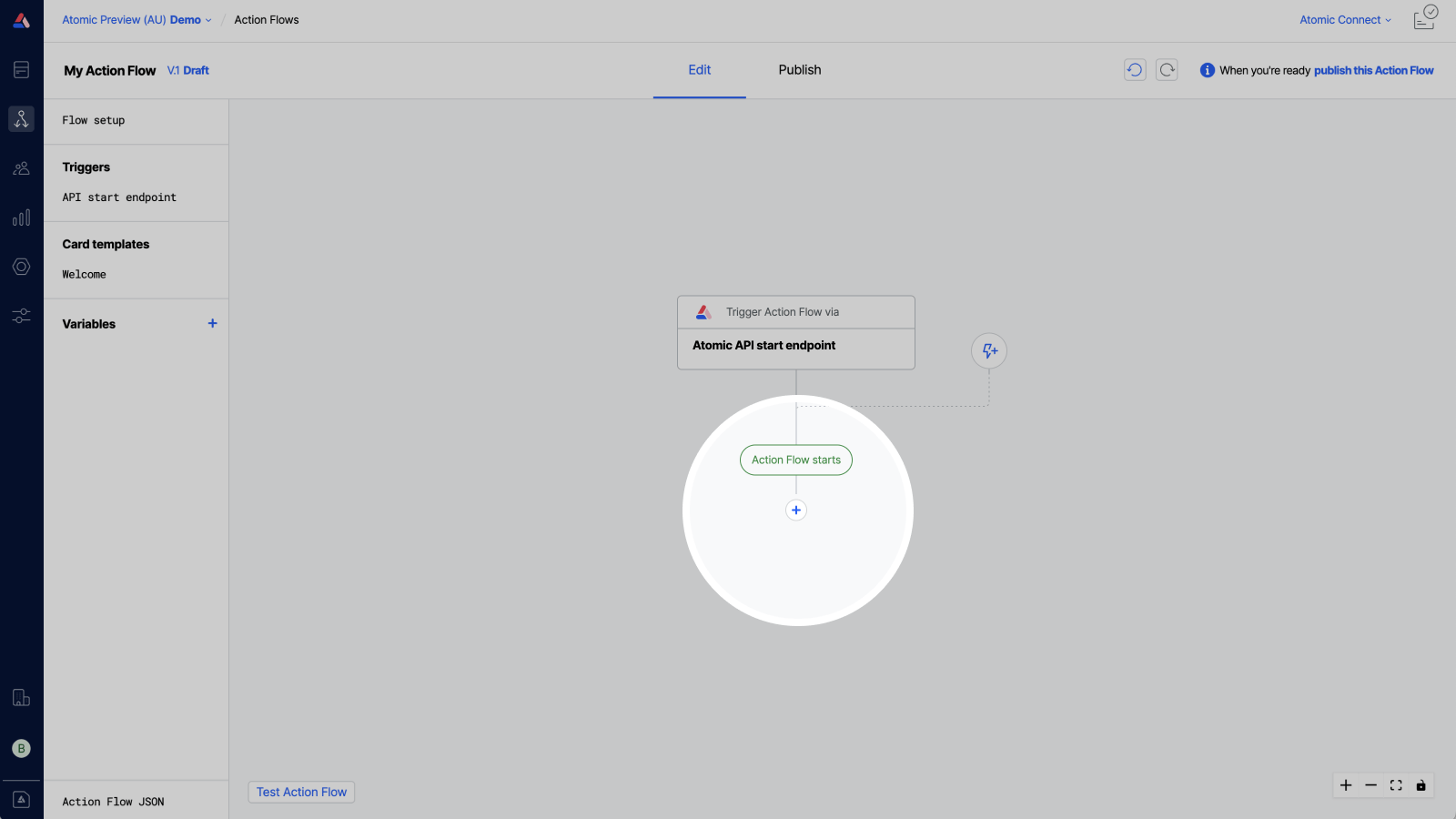Click the Triggers section heading

pos(86,167)
